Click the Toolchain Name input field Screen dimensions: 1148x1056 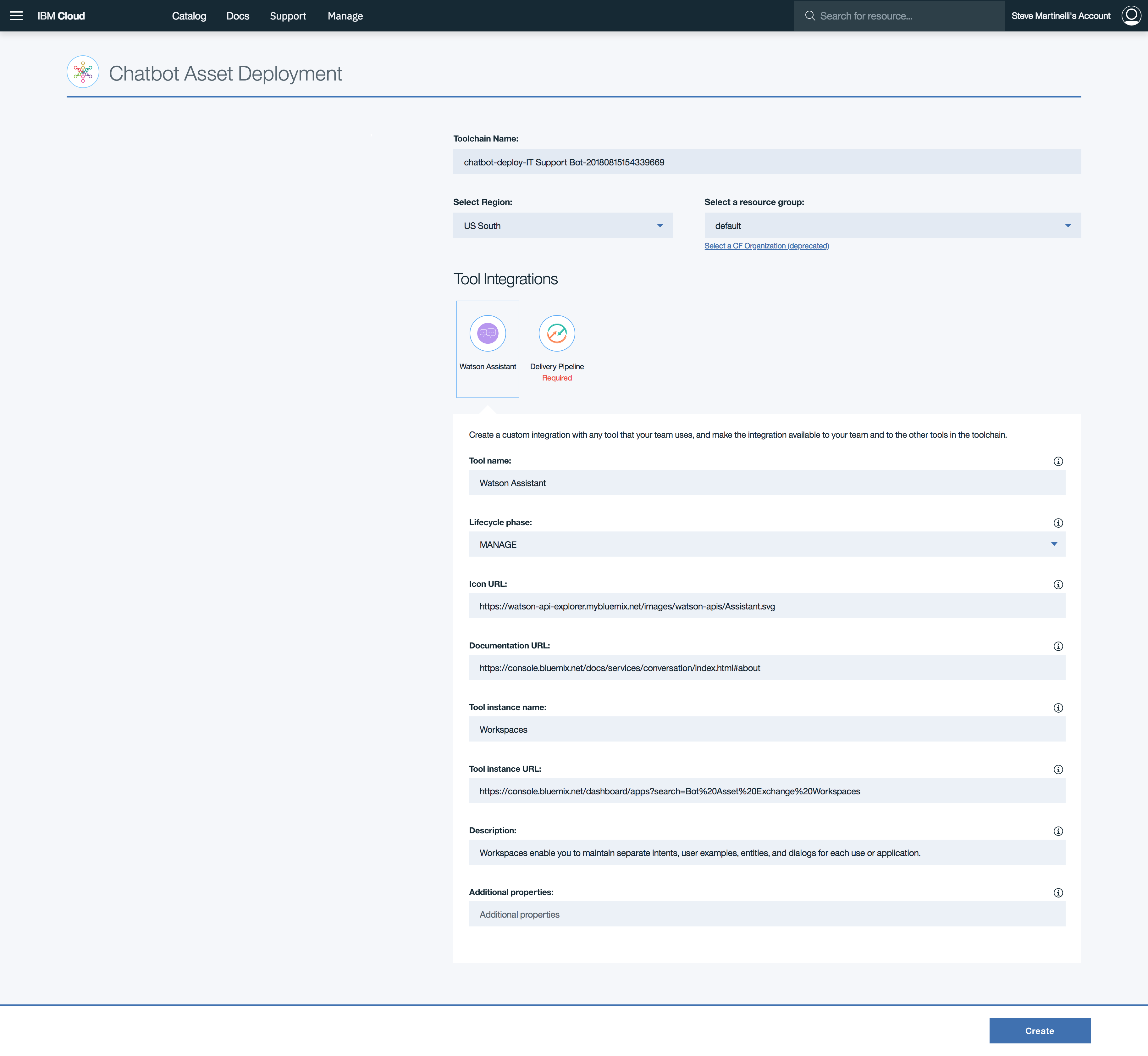pos(766,162)
